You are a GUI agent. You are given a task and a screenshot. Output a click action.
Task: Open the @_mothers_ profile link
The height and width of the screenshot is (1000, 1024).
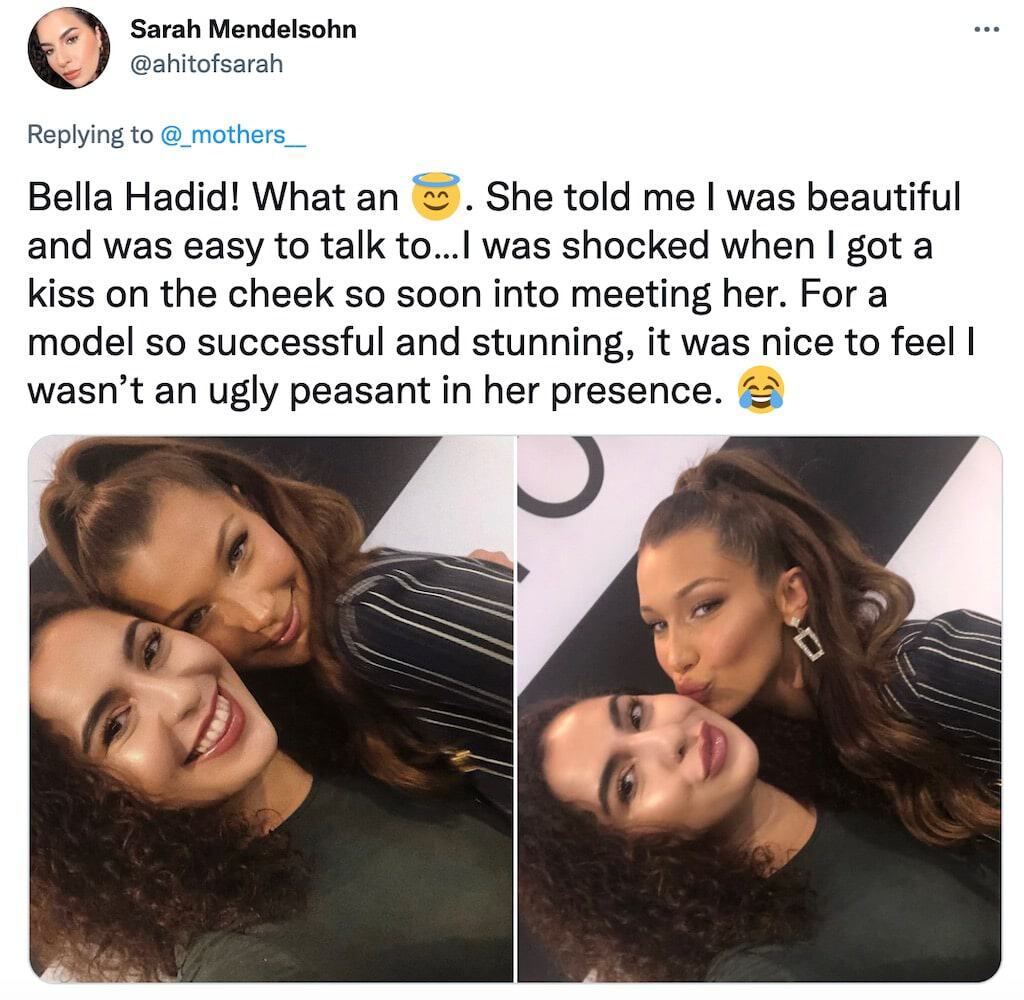point(232,135)
